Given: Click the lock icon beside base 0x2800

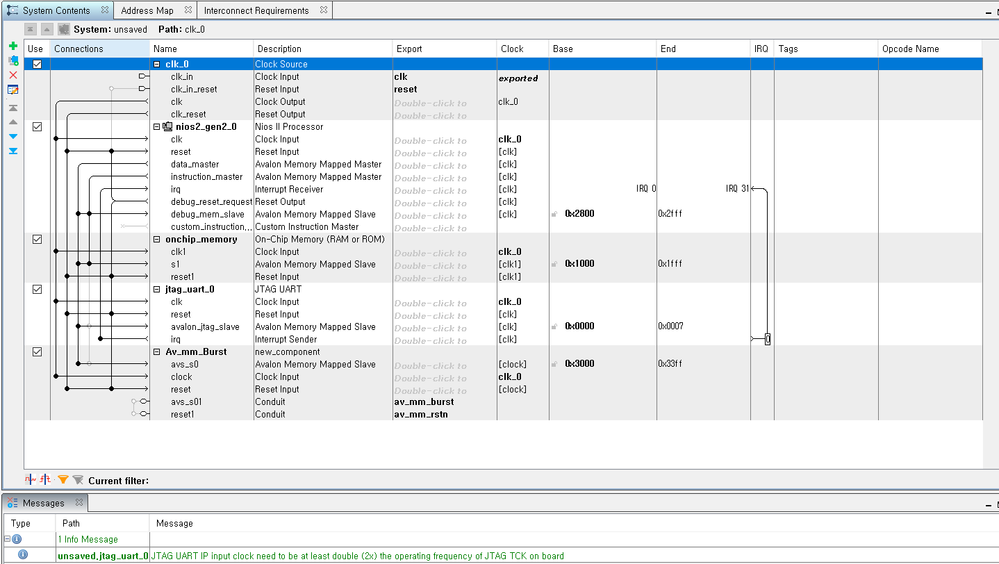Looking at the screenshot, I should (x=554, y=214).
